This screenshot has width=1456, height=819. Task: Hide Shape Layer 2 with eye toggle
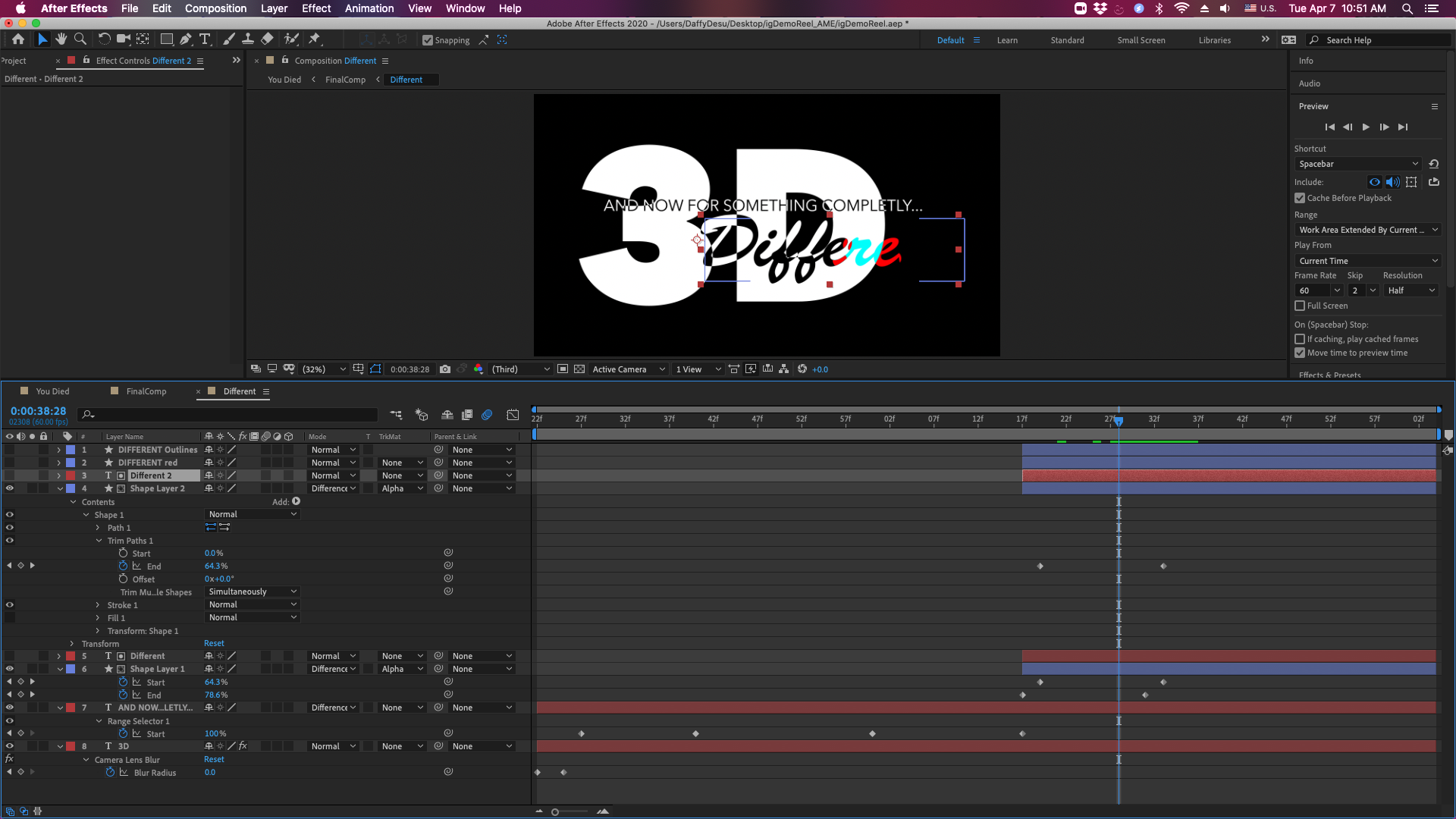(x=10, y=488)
